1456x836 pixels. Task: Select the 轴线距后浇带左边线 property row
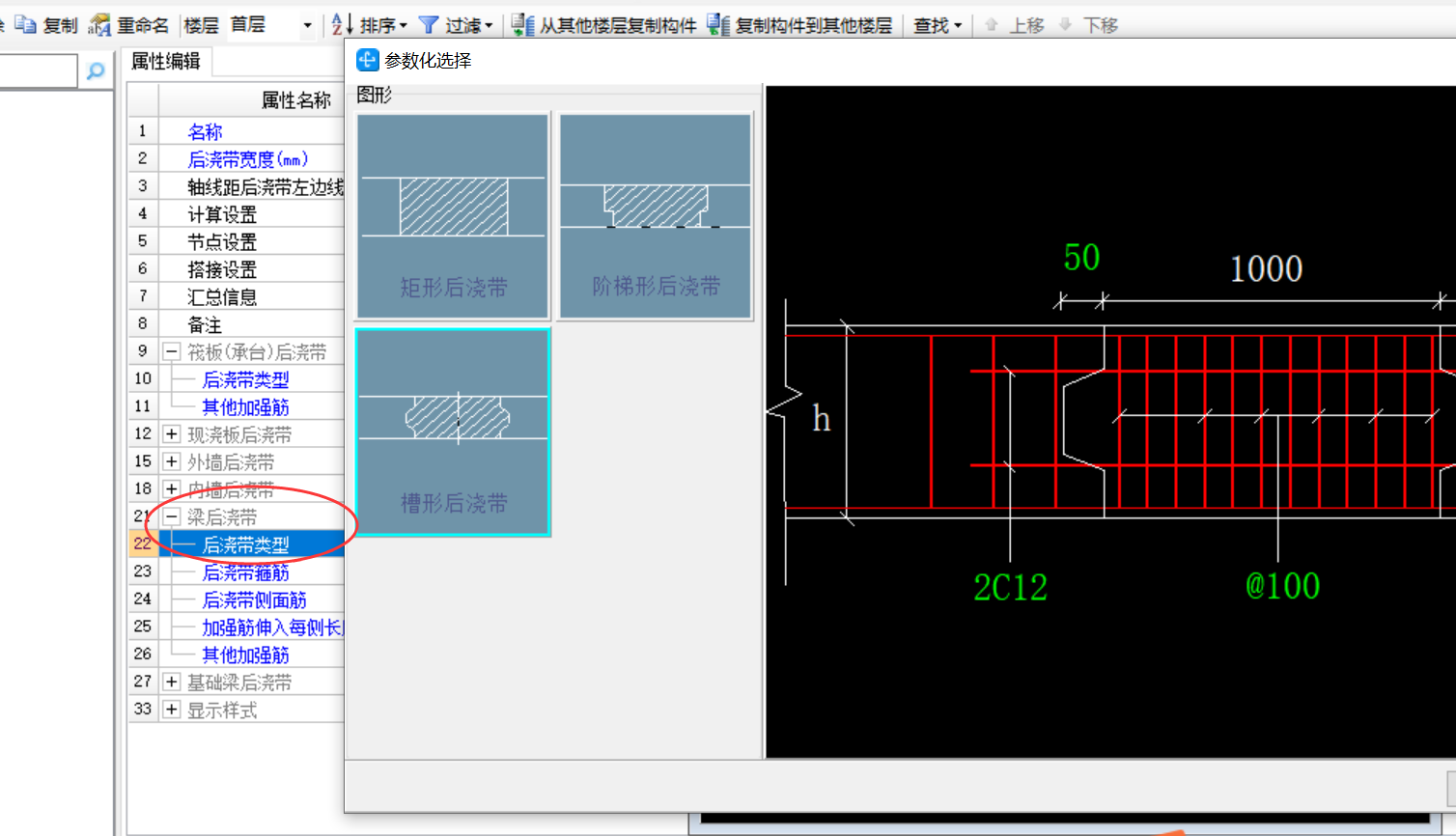(x=237, y=186)
